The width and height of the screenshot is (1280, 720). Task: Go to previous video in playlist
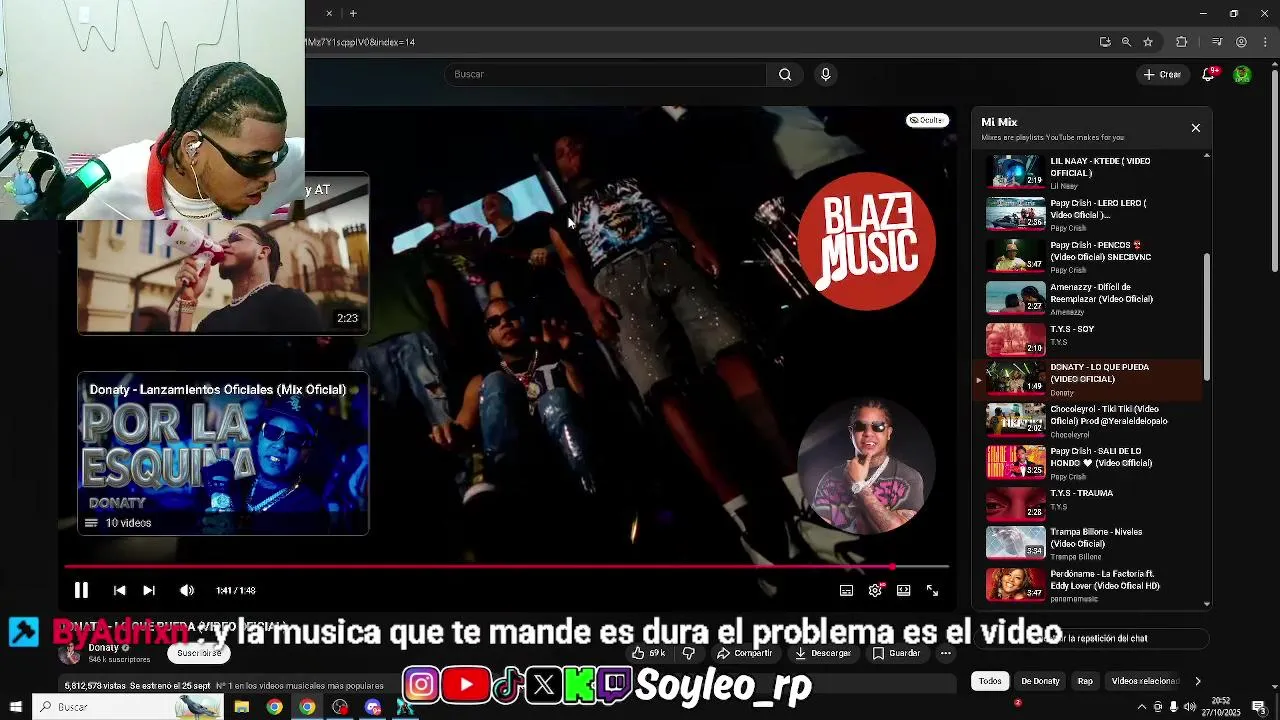pyautogui.click(x=119, y=590)
